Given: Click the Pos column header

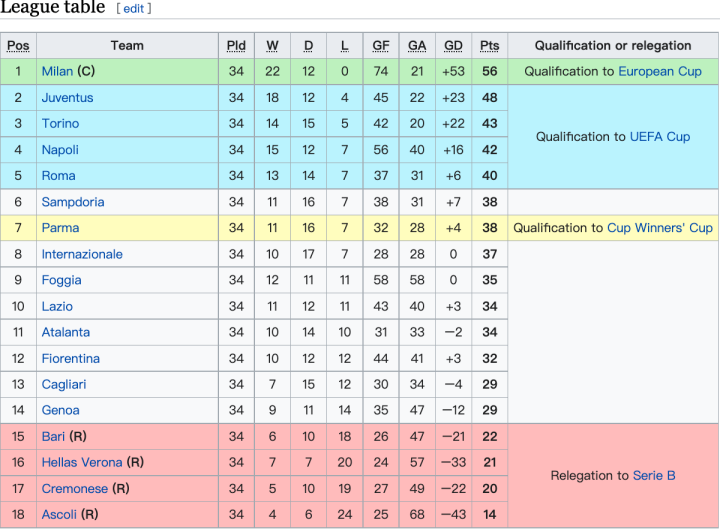Looking at the screenshot, I should (18, 46).
